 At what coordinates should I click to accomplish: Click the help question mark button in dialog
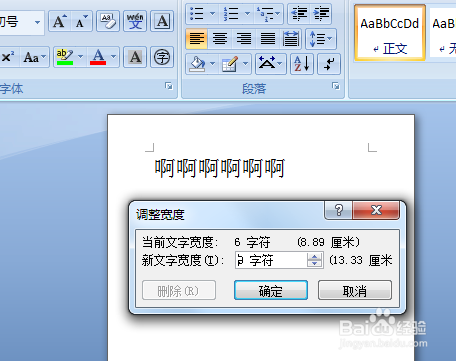coord(338,210)
